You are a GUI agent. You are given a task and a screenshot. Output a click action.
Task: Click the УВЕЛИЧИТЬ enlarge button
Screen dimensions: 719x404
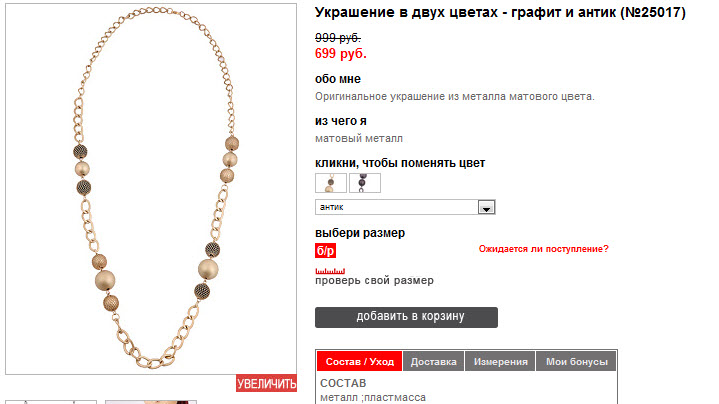click(266, 383)
